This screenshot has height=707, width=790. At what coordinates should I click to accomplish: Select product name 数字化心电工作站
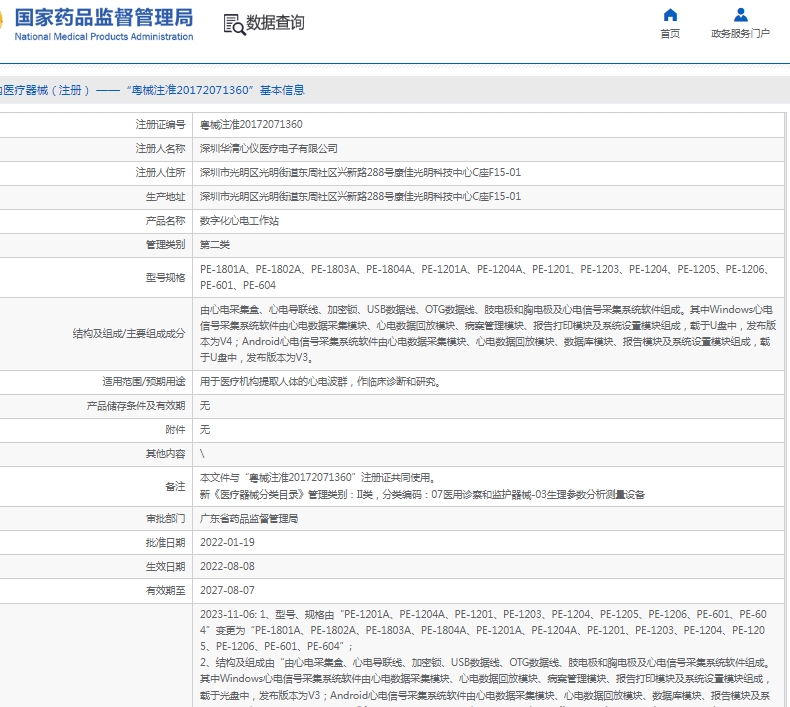tap(239, 221)
